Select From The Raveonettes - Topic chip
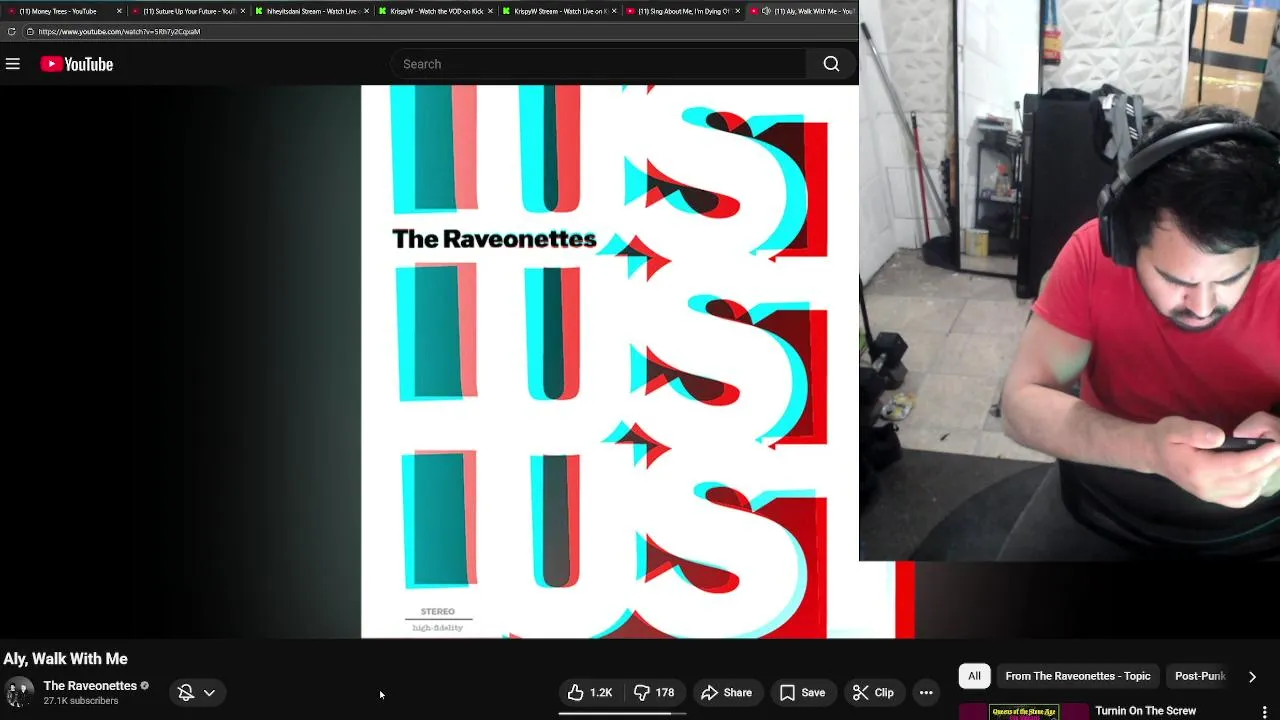Screen dimensions: 1280x720 click(x=1078, y=676)
